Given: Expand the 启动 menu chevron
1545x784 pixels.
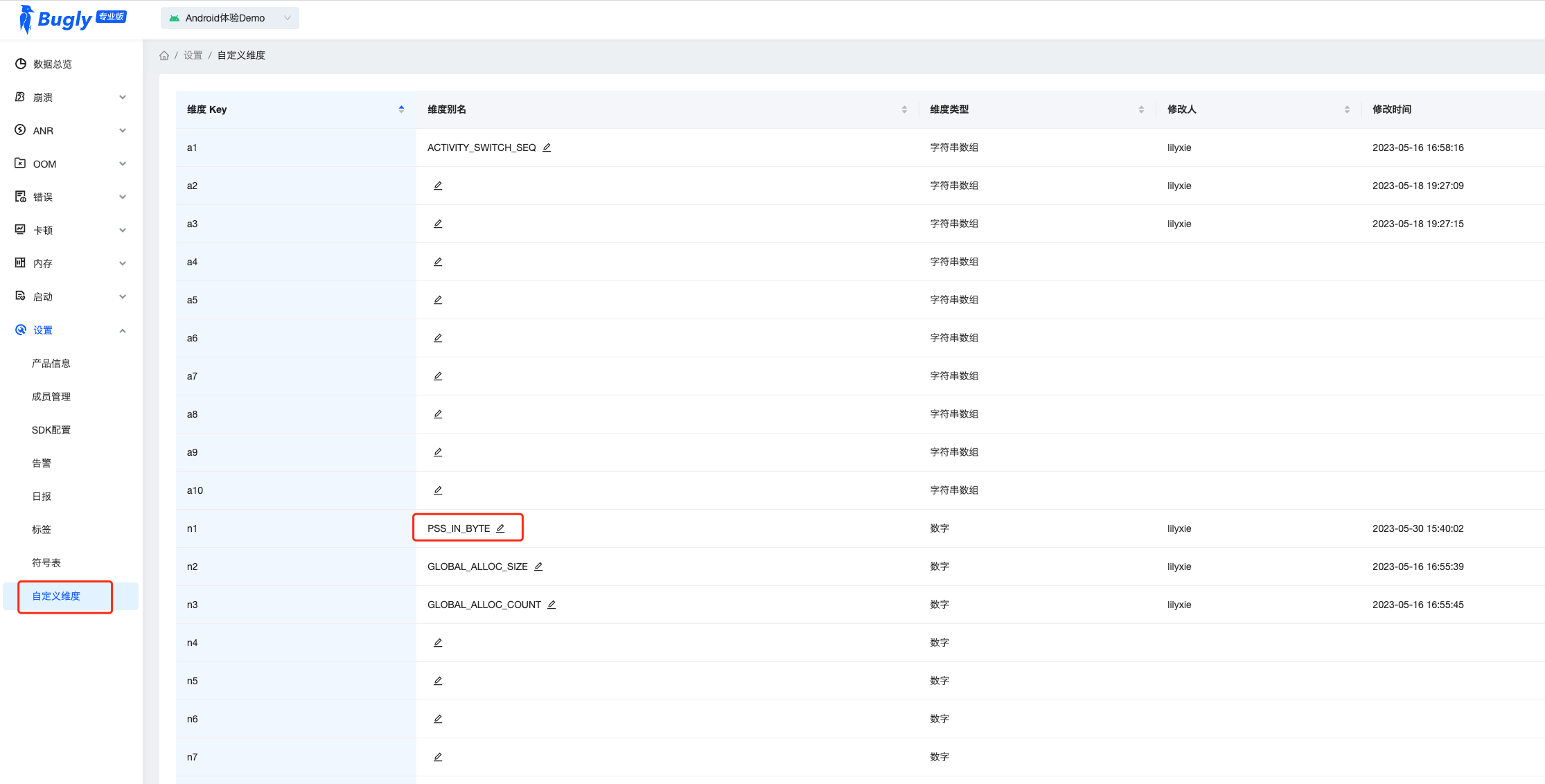Looking at the screenshot, I should pyautogui.click(x=123, y=296).
